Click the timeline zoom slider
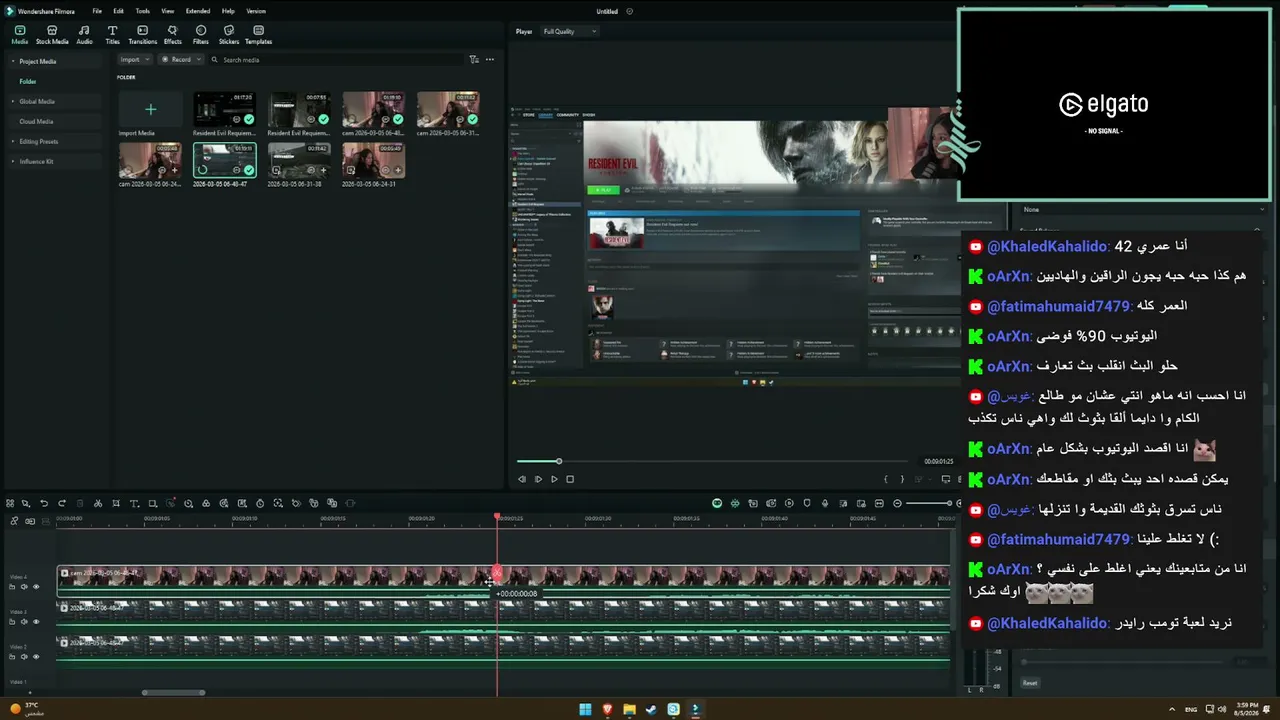This screenshot has width=1280, height=720. pyautogui.click(x=928, y=503)
